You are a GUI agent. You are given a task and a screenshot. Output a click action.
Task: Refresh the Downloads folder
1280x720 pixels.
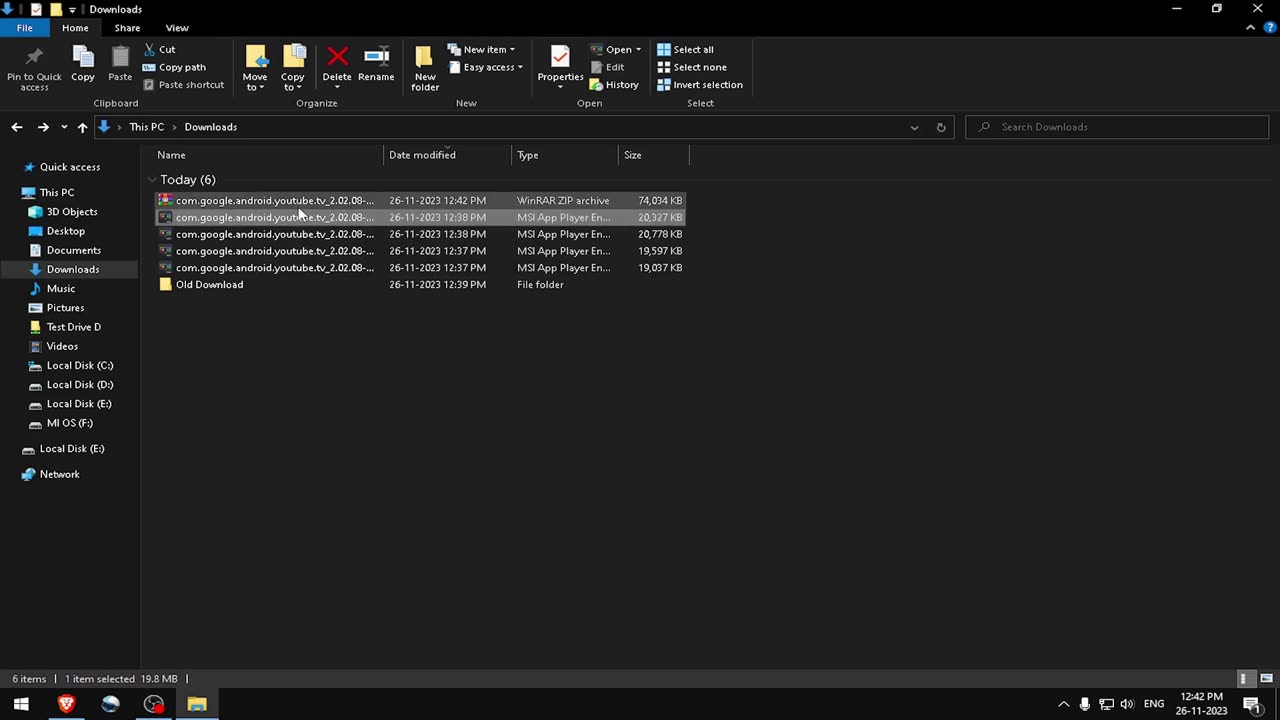(941, 127)
